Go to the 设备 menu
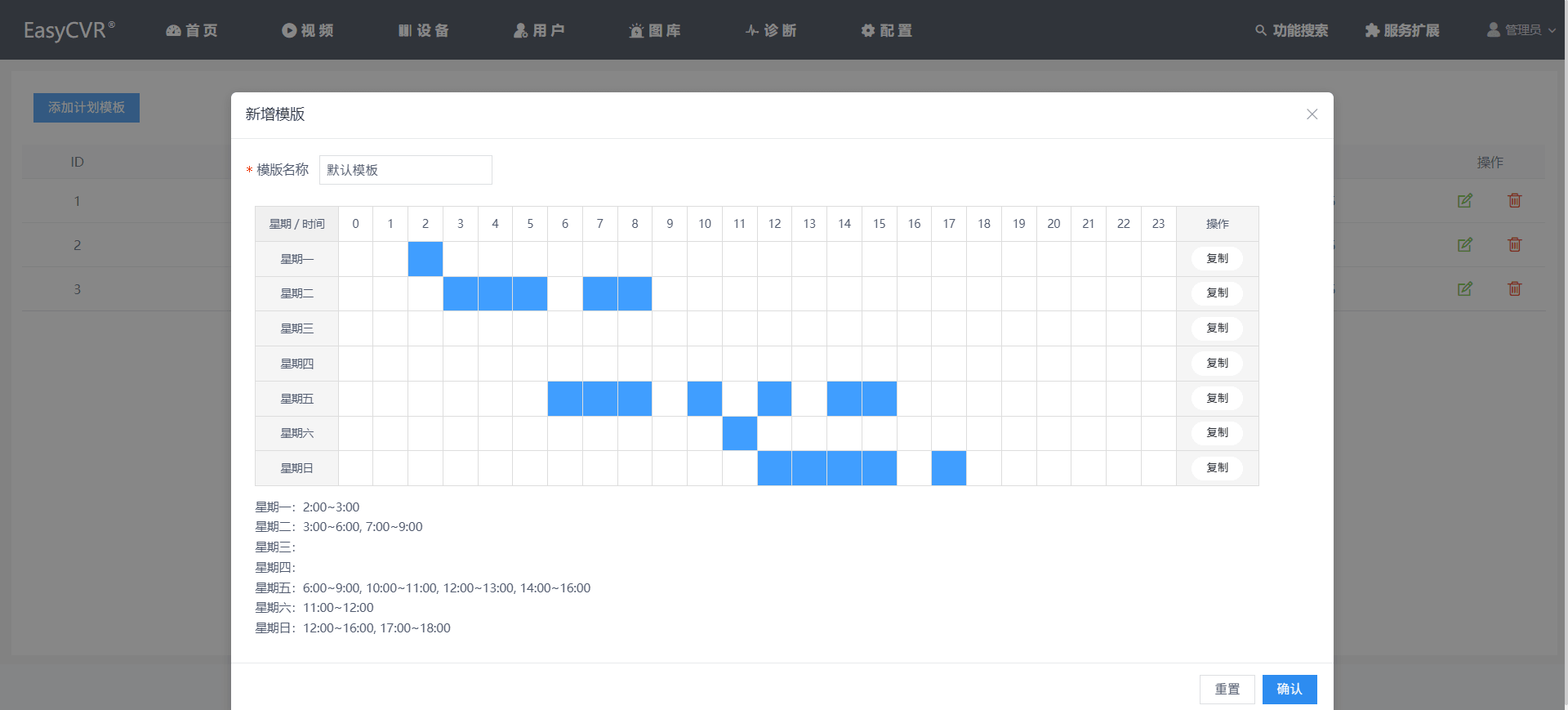The height and width of the screenshot is (710, 1568). coord(424,30)
